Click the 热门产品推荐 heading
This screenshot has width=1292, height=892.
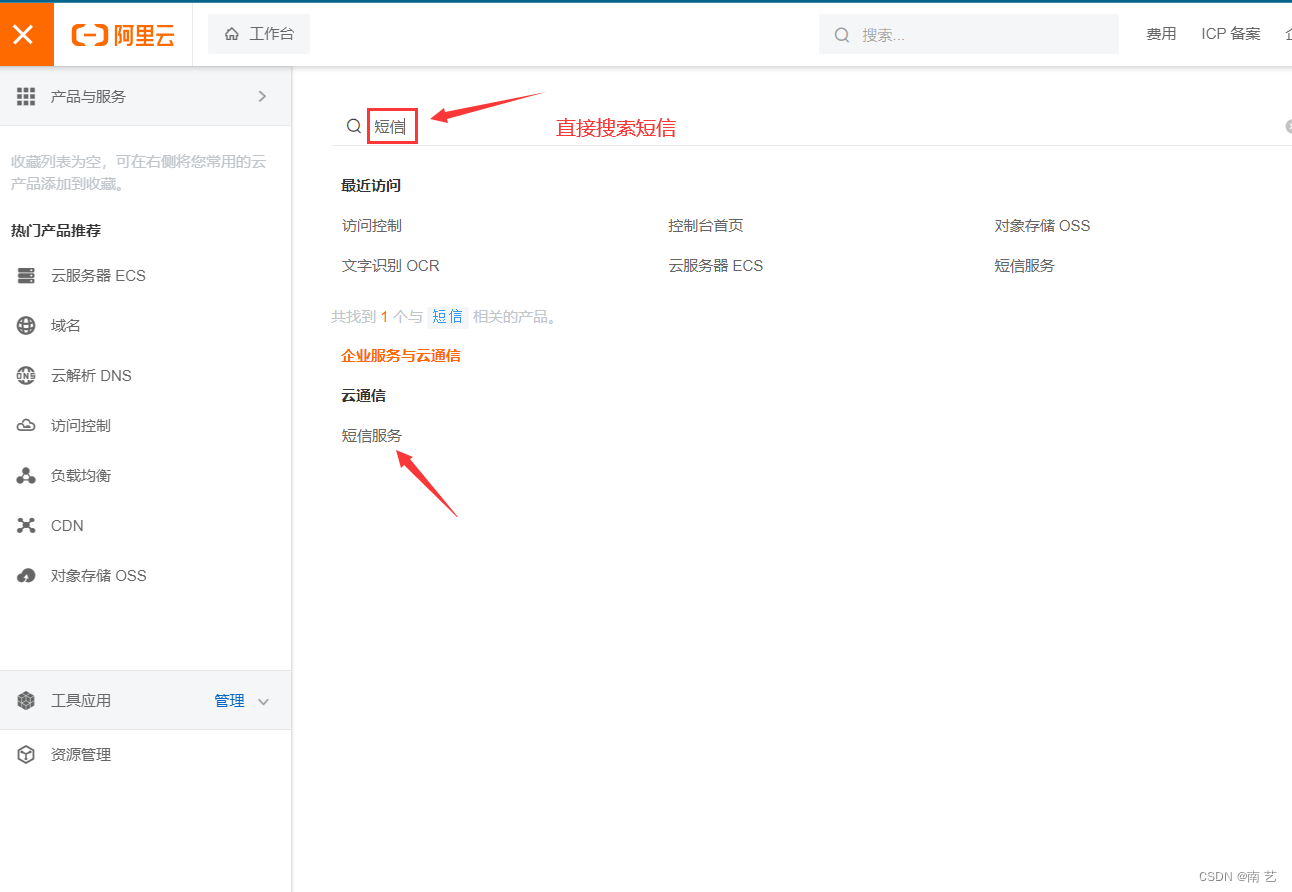coord(56,231)
